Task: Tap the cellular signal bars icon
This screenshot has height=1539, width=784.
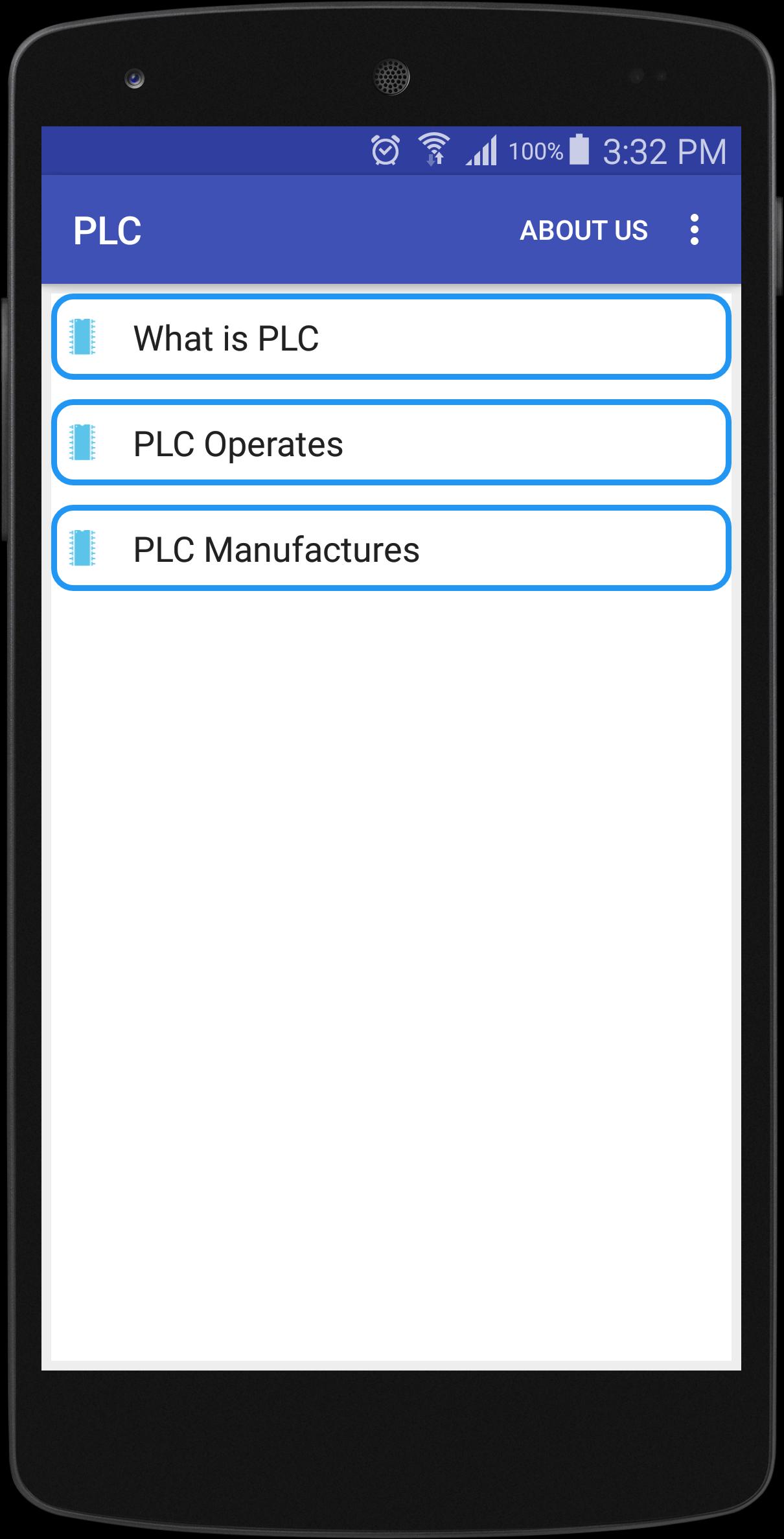Action: [481, 150]
